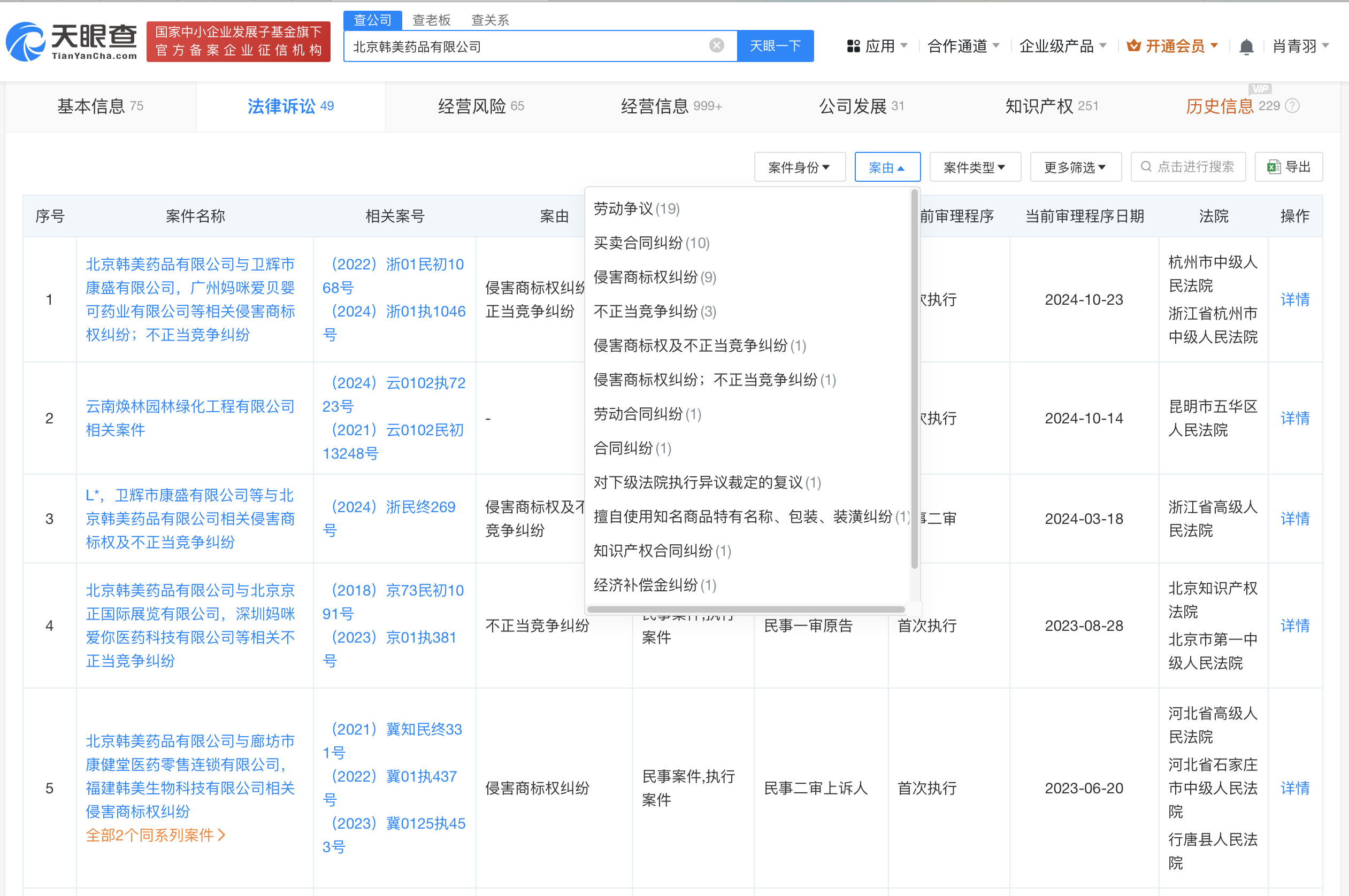The width and height of the screenshot is (1349, 896).
Task: Open case number (2022)浙01民初1068号
Action: click(x=393, y=276)
